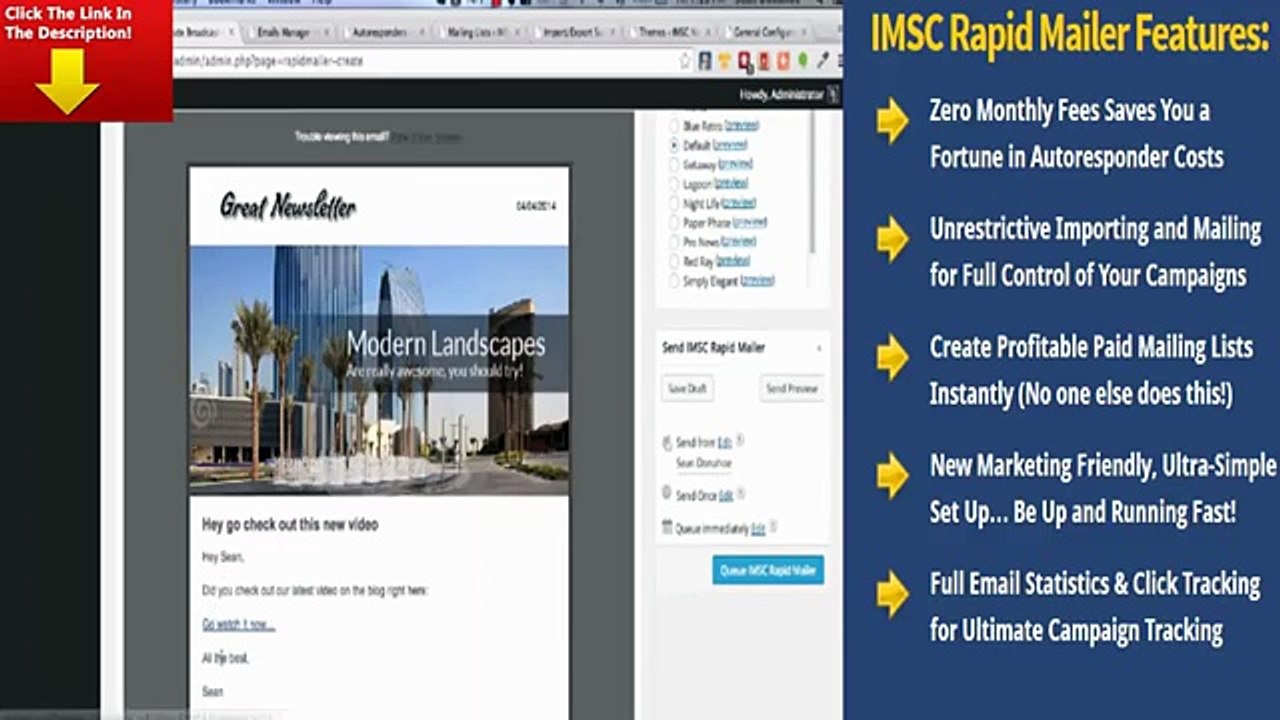The image size is (1280, 720).
Task: Open the Howdy, Administrator account menu
Action: point(782,95)
